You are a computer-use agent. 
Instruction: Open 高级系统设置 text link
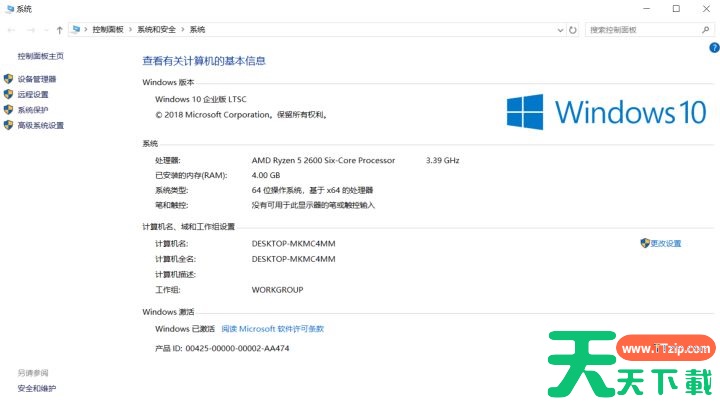click(41, 126)
